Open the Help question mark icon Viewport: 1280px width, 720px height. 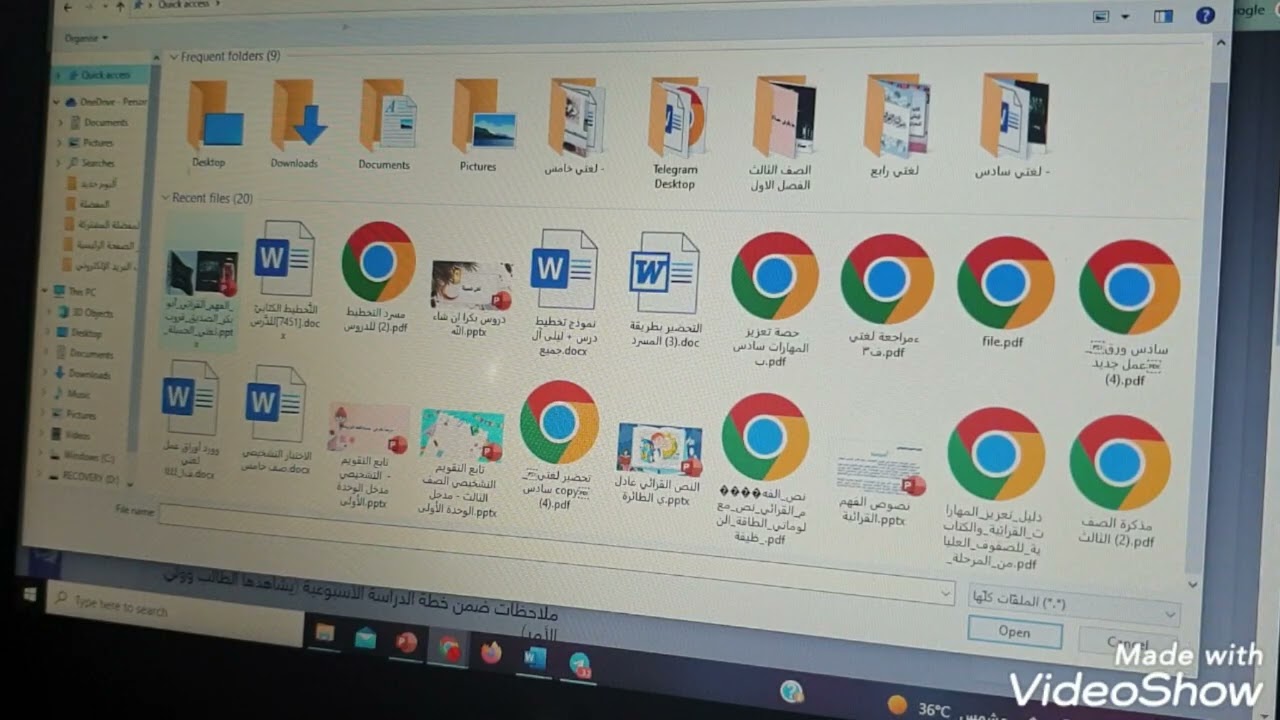[1205, 15]
